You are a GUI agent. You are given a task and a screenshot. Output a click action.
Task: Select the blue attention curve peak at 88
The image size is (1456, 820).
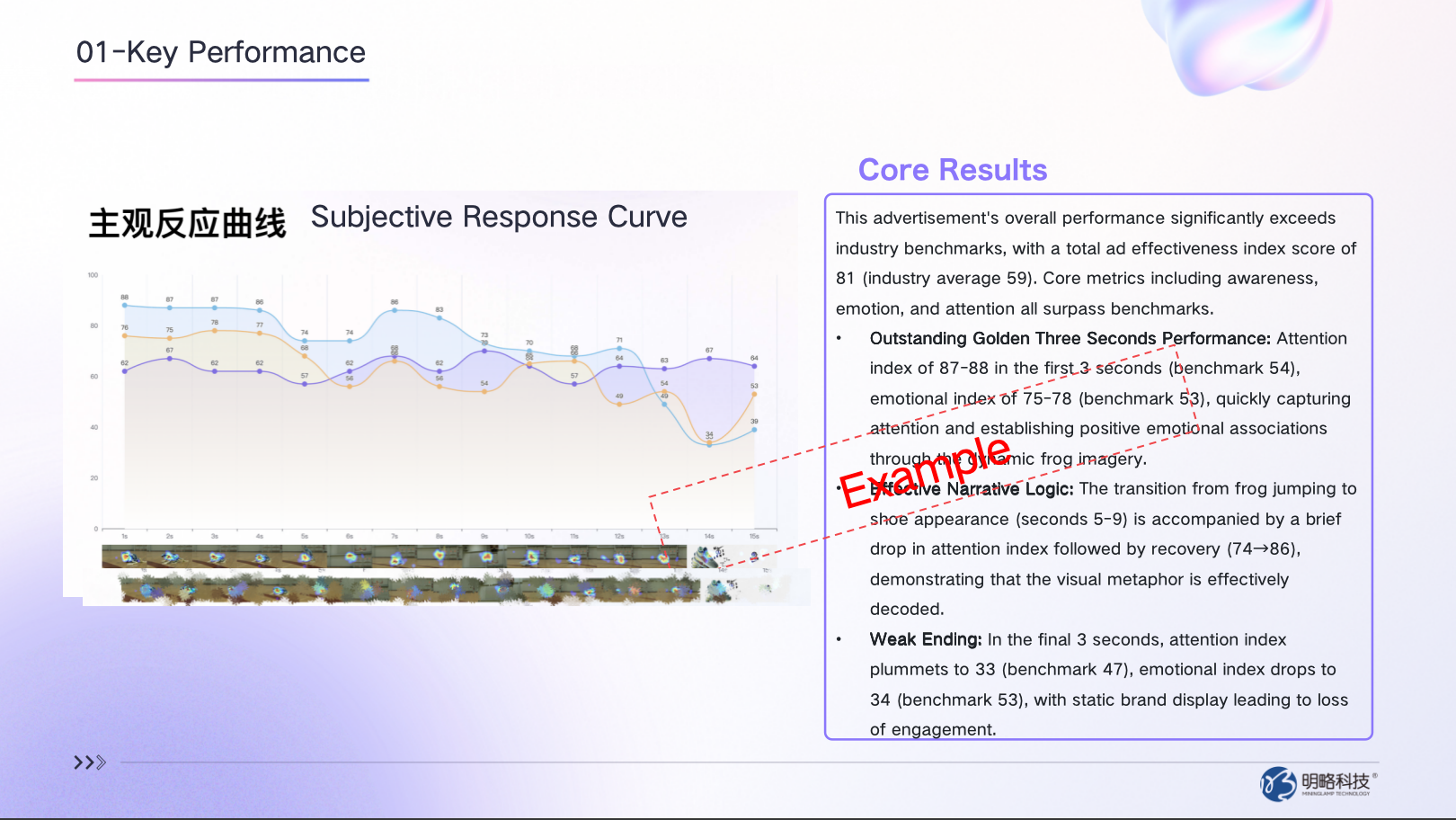(x=124, y=305)
